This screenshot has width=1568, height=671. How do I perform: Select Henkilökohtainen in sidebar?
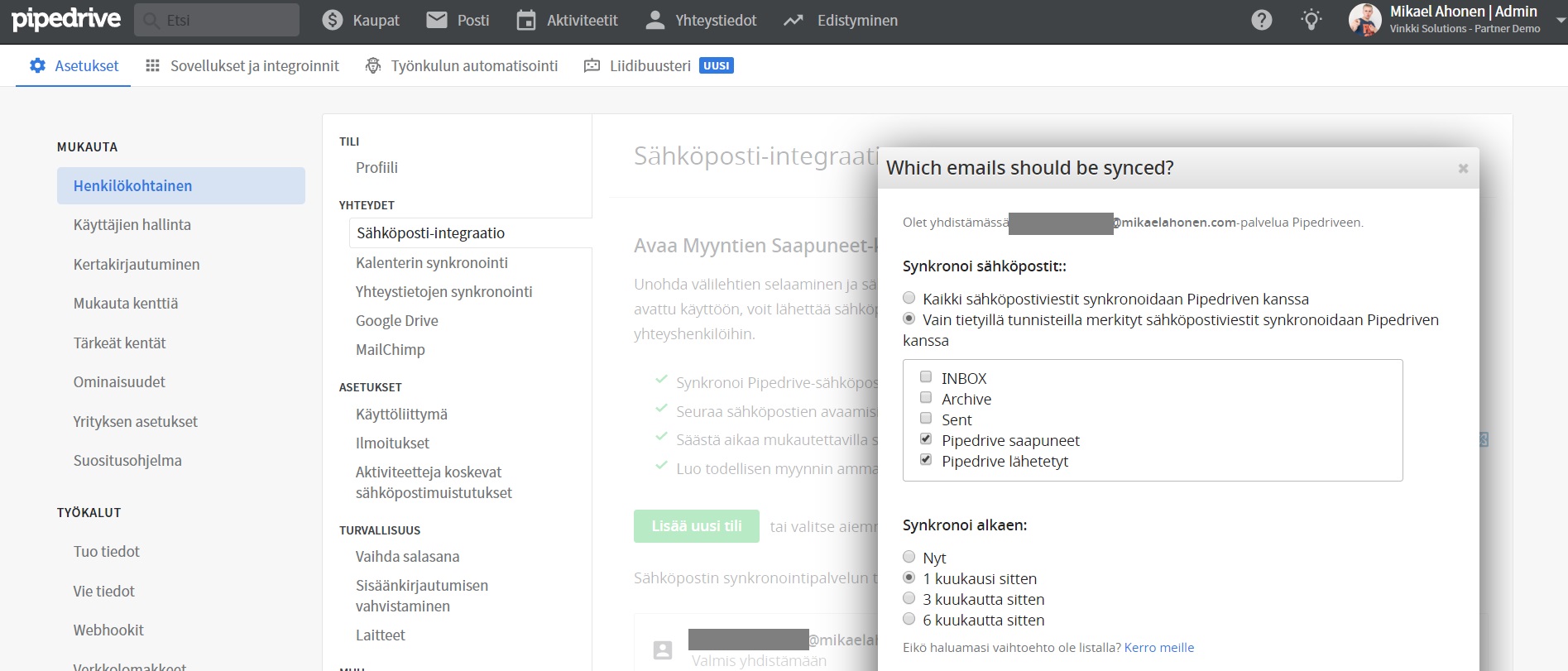pyautogui.click(x=181, y=186)
